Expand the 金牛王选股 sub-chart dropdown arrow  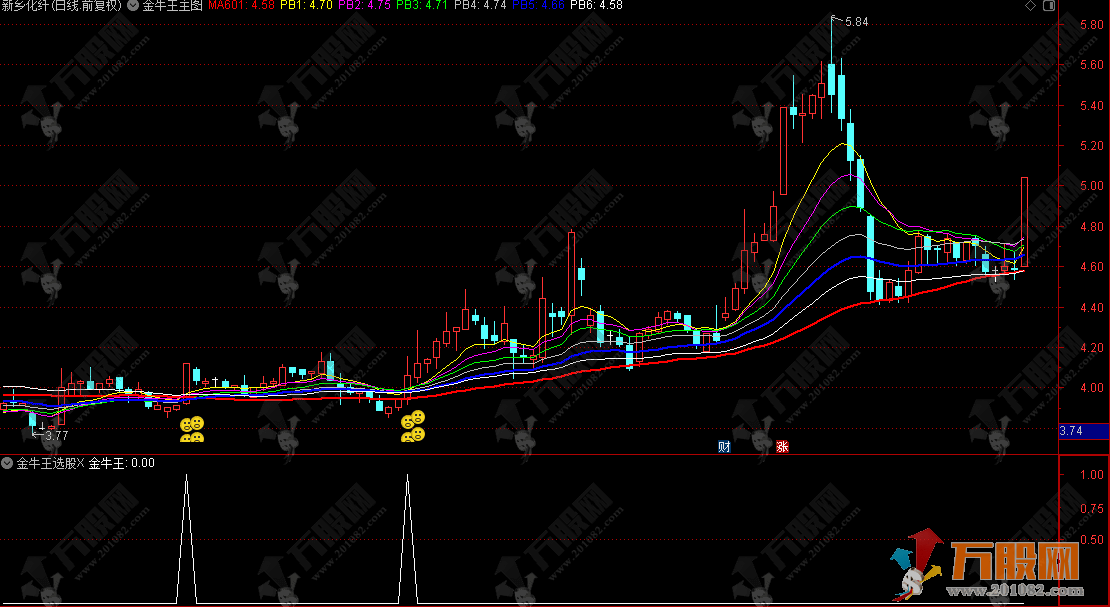pos(8,463)
